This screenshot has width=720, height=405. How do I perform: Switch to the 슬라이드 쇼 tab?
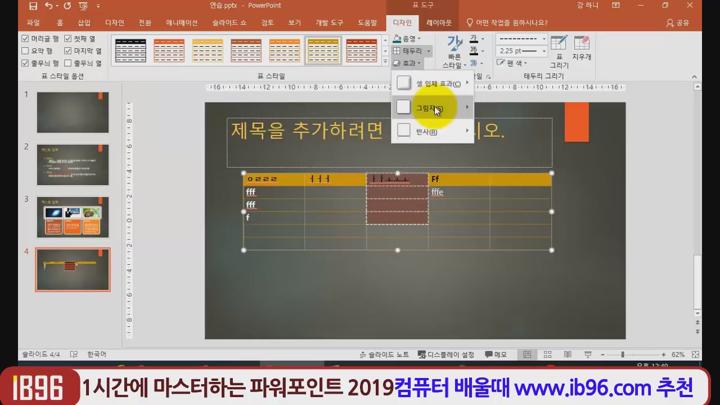(x=229, y=22)
